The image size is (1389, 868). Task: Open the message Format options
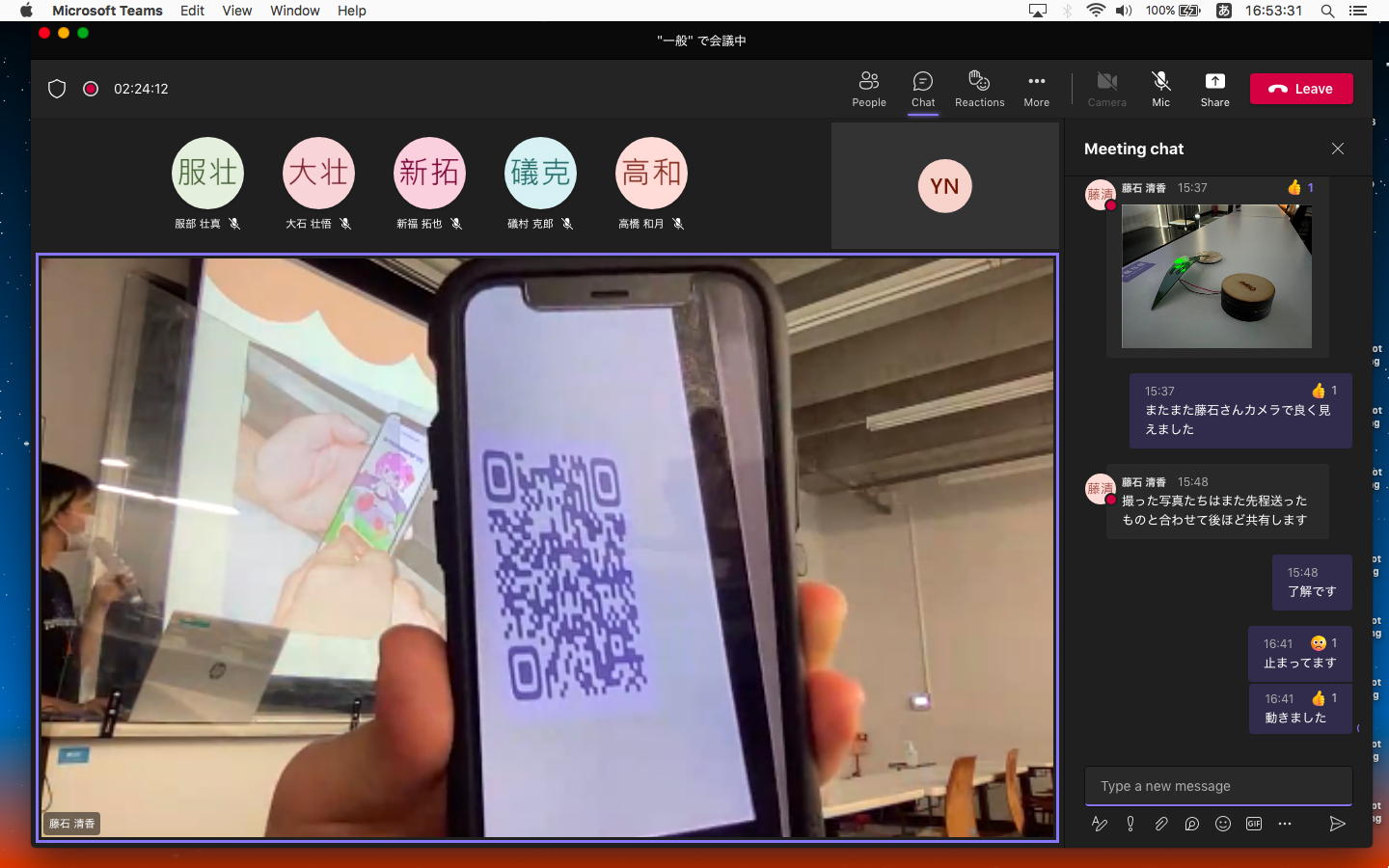(x=1099, y=824)
